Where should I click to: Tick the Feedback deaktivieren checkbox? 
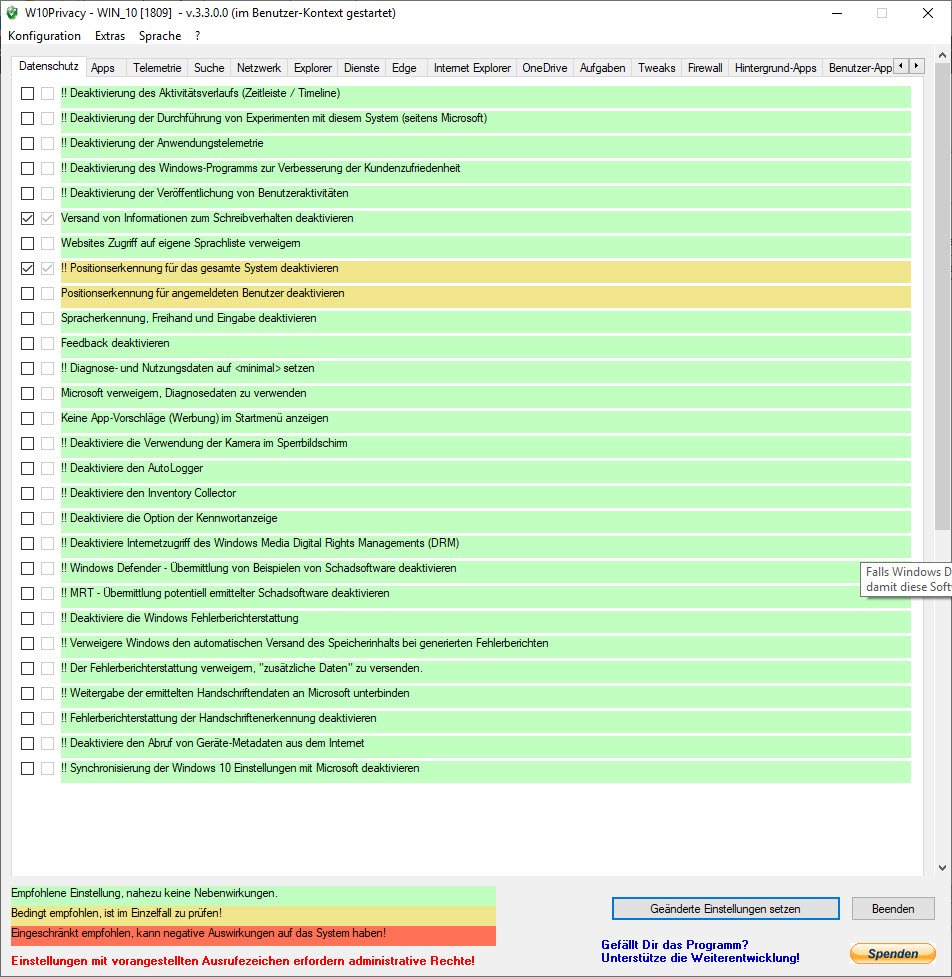coord(27,343)
